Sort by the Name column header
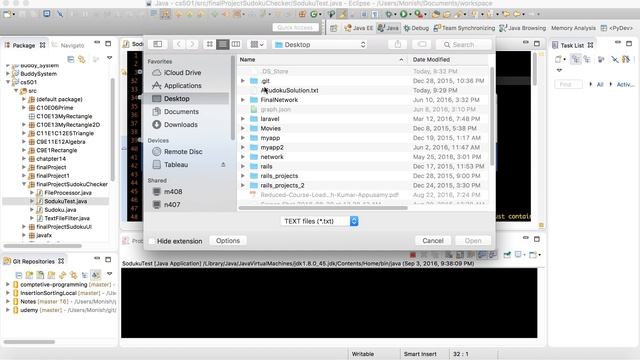This screenshot has width=640, height=360. tap(247, 60)
